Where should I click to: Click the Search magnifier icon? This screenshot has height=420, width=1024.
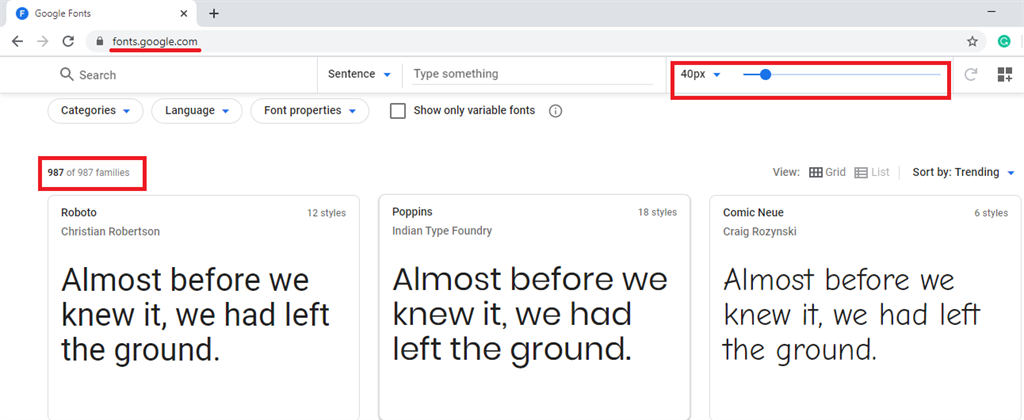pos(67,74)
